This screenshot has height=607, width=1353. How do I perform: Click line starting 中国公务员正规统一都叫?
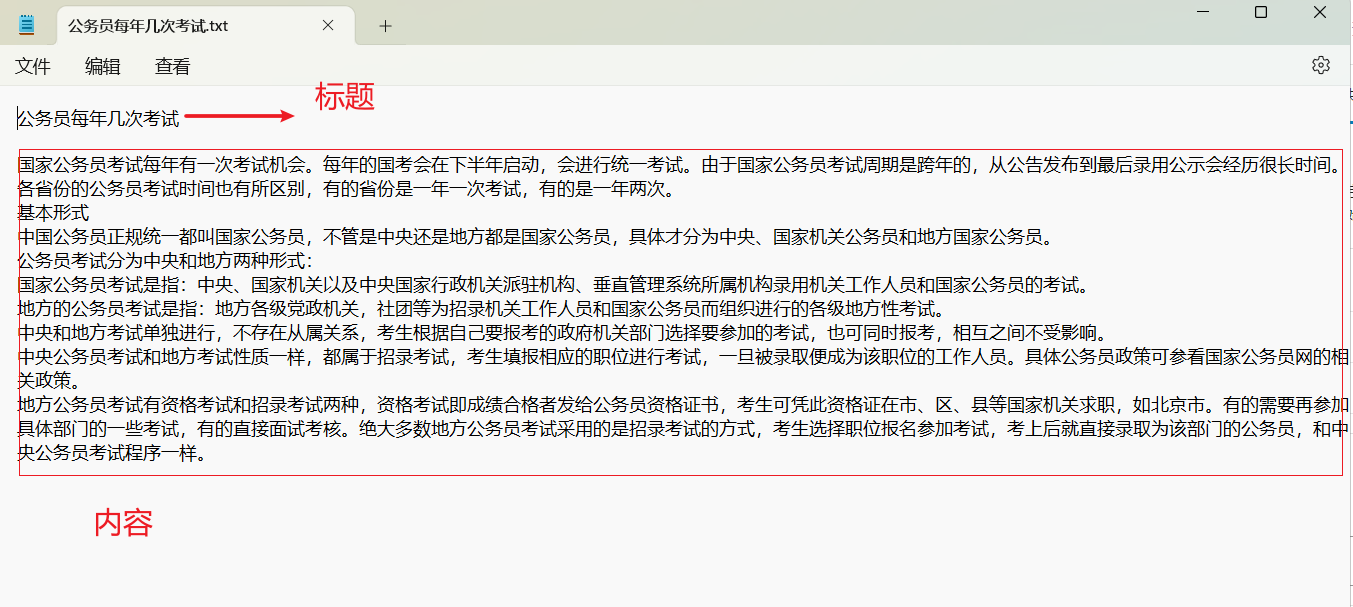tap(535, 237)
